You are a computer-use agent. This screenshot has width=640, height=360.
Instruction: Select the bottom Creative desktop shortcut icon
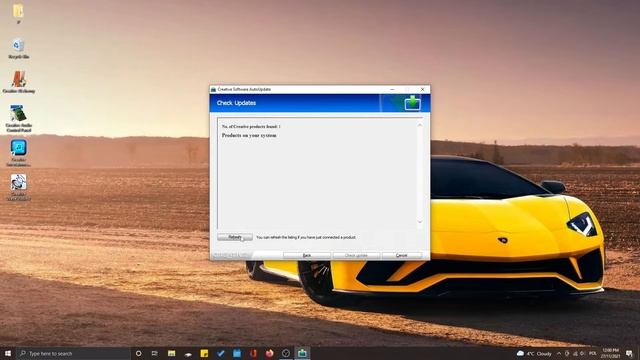pyautogui.click(x=18, y=187)
